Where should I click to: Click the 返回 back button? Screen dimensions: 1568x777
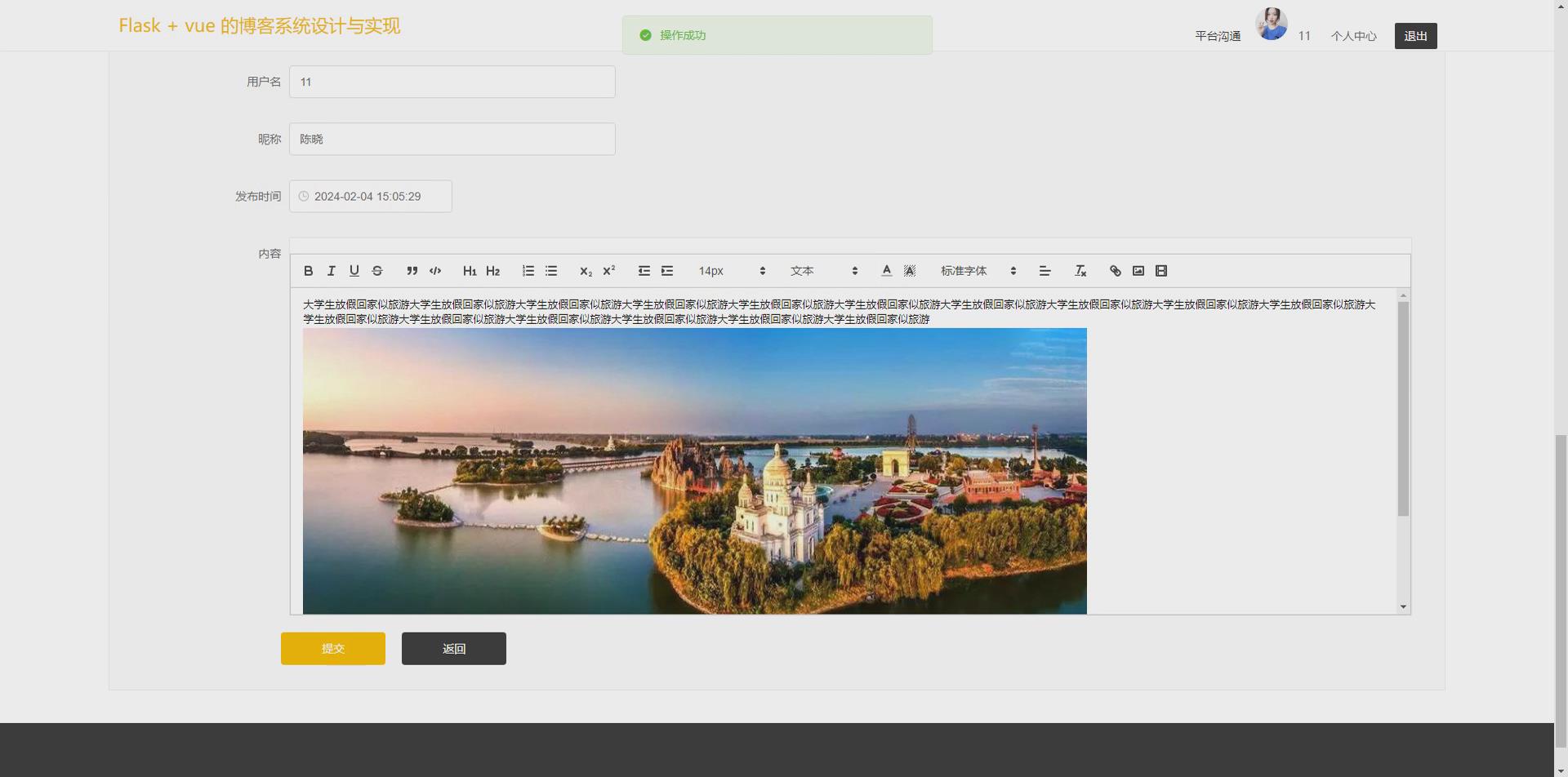(x=454, y=649)
